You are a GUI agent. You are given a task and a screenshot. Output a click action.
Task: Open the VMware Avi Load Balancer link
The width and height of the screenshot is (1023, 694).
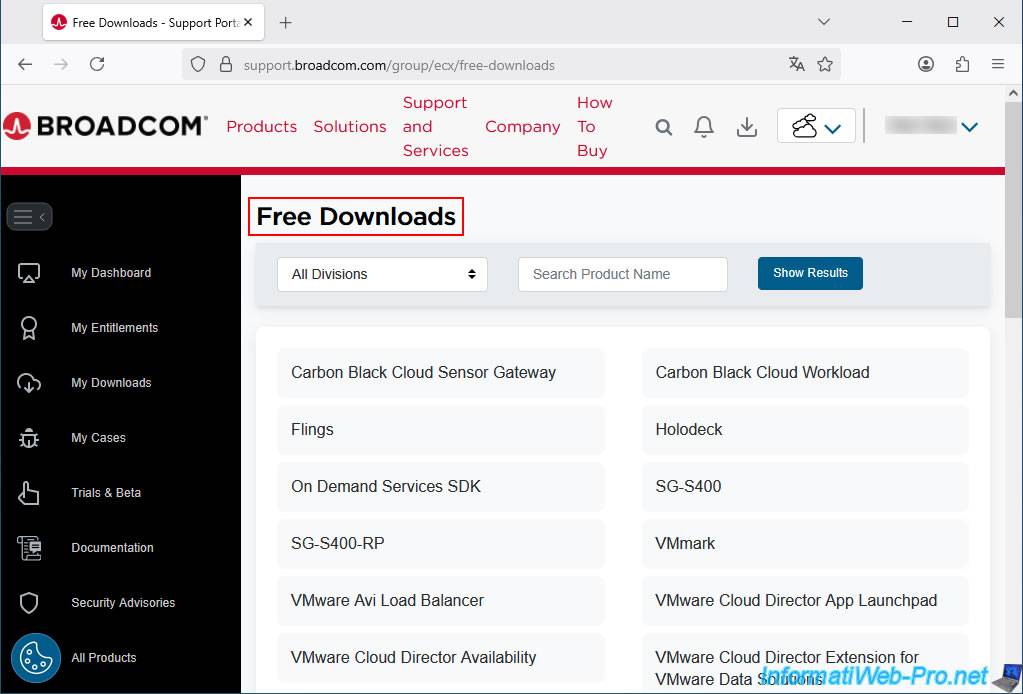387,601
